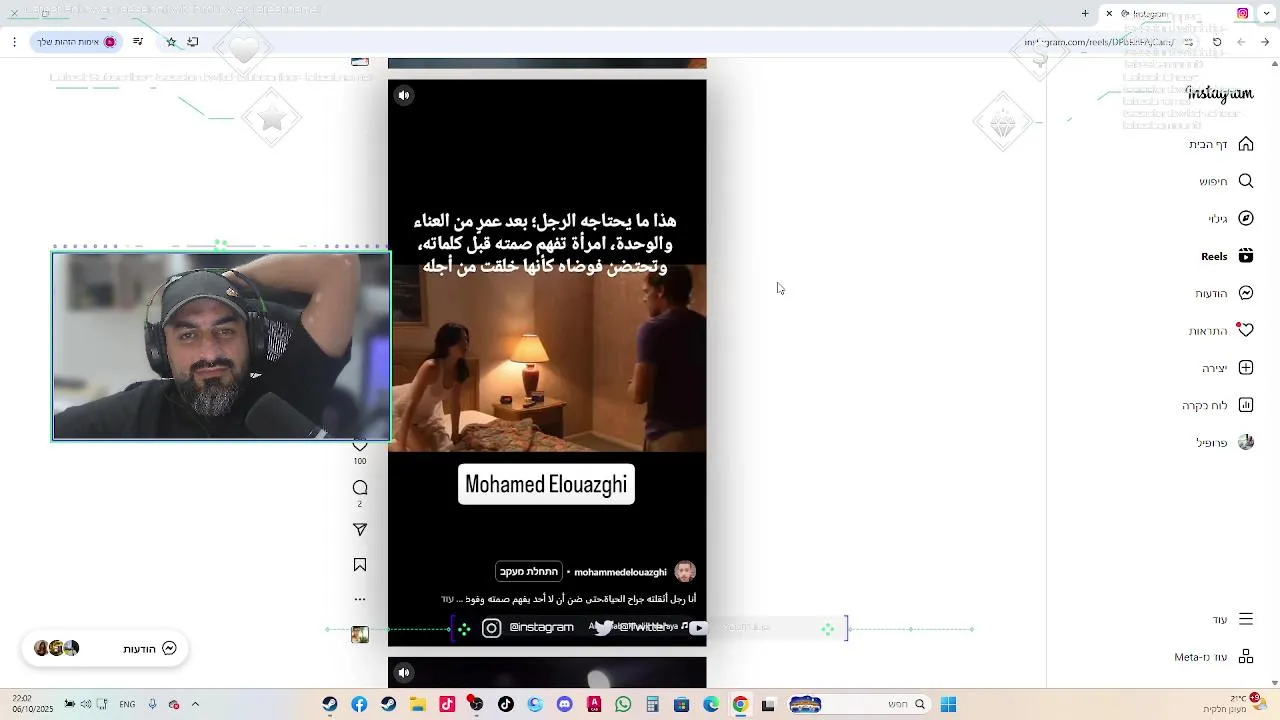Expand the 'עוד' hamburger menu in sidebar
The height and width of the screenshot is (720, 1280).
(x=1232, y=619)
